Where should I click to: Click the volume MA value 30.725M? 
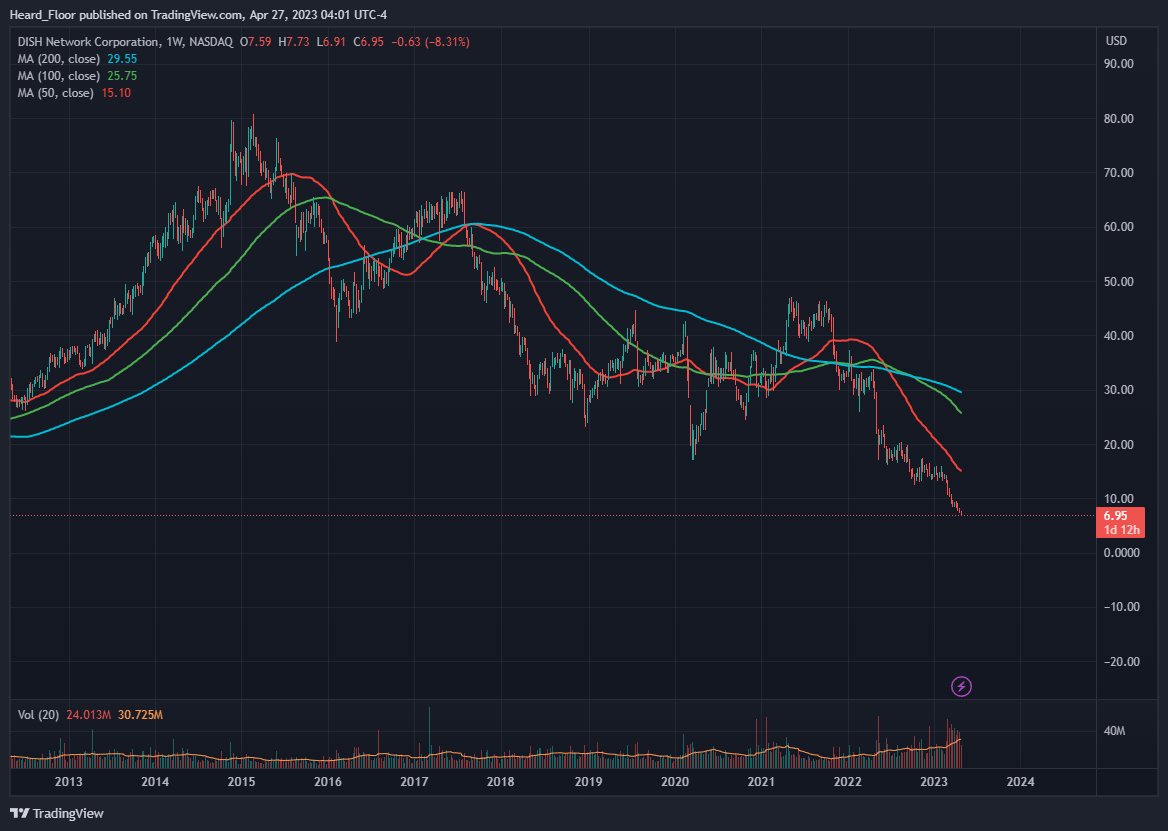tap(140, 715)
